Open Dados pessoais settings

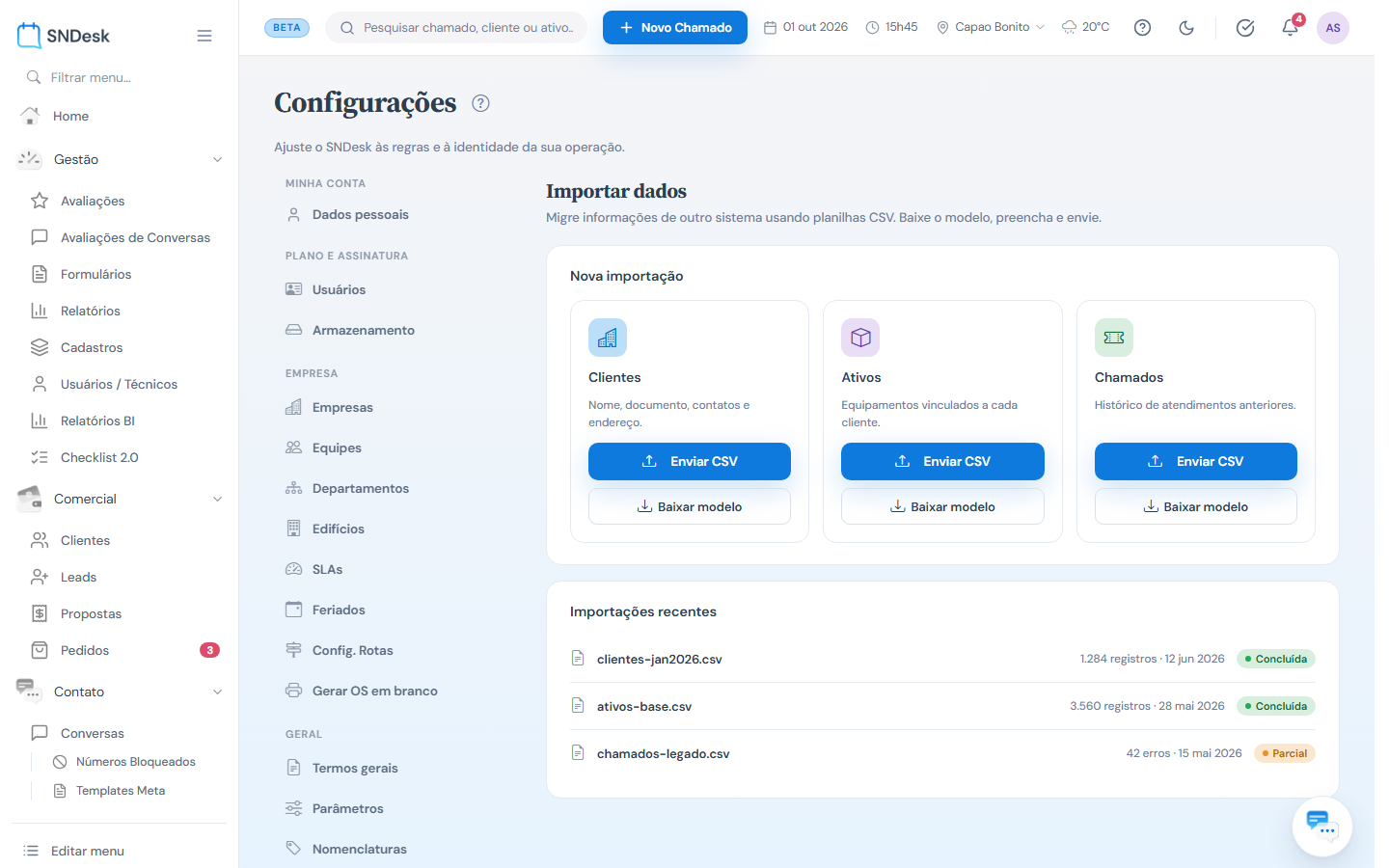(361, 215)
